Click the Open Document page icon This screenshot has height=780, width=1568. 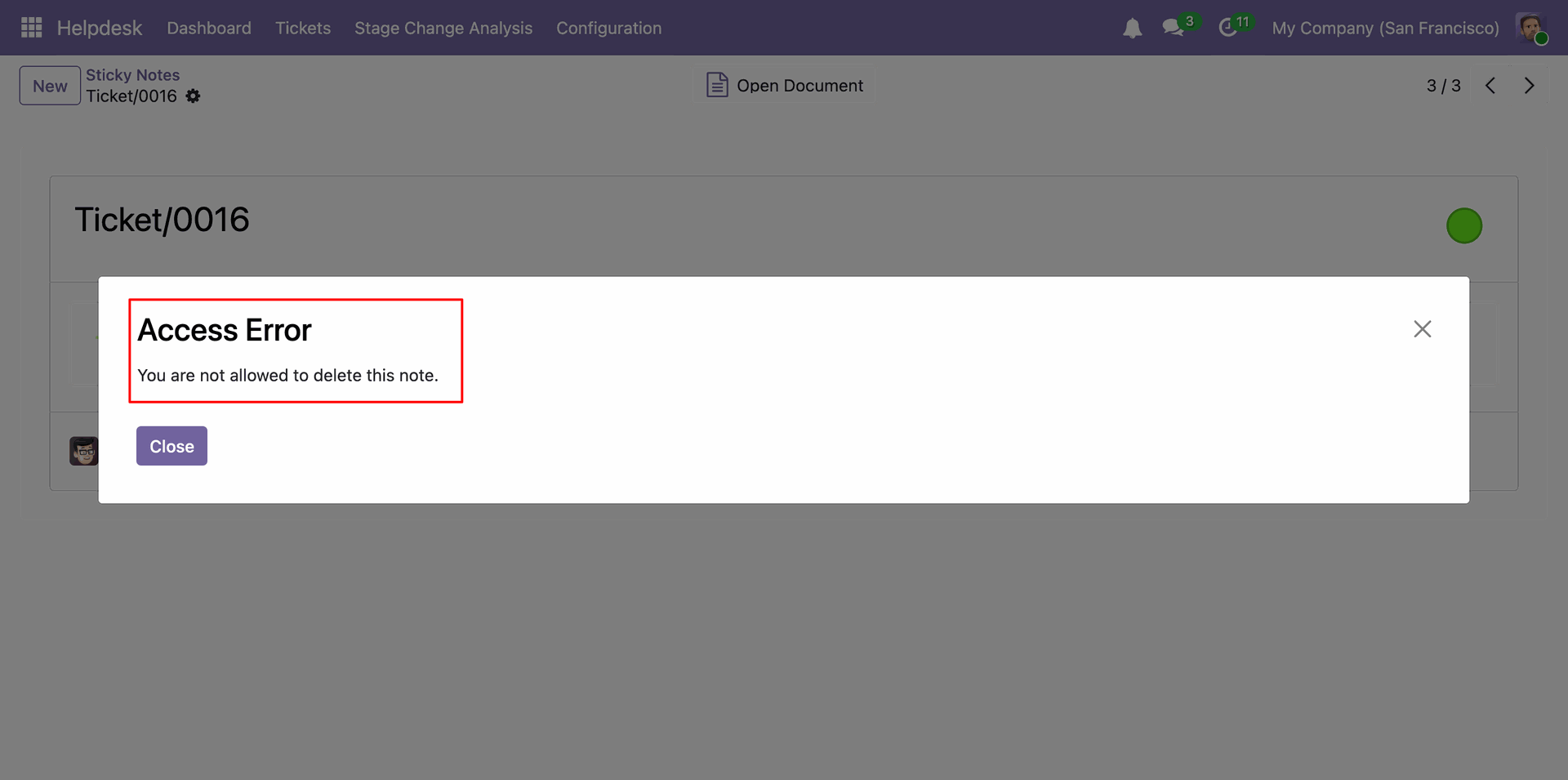tap(717, 85)
